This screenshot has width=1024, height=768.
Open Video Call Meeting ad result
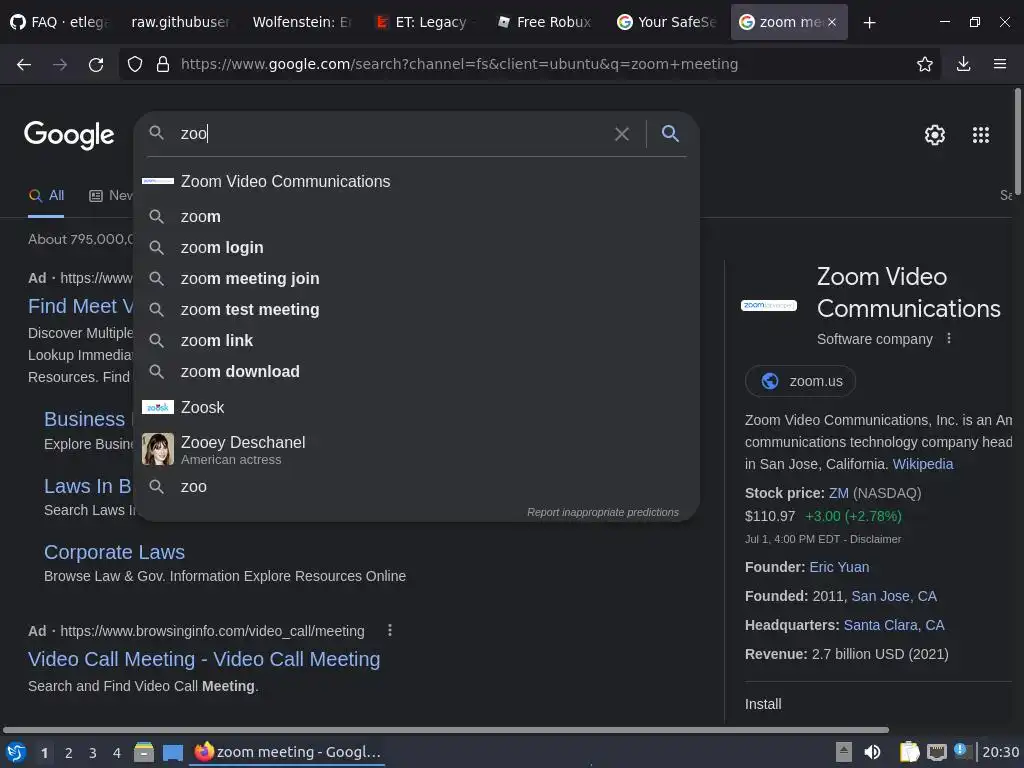point(204,659)
